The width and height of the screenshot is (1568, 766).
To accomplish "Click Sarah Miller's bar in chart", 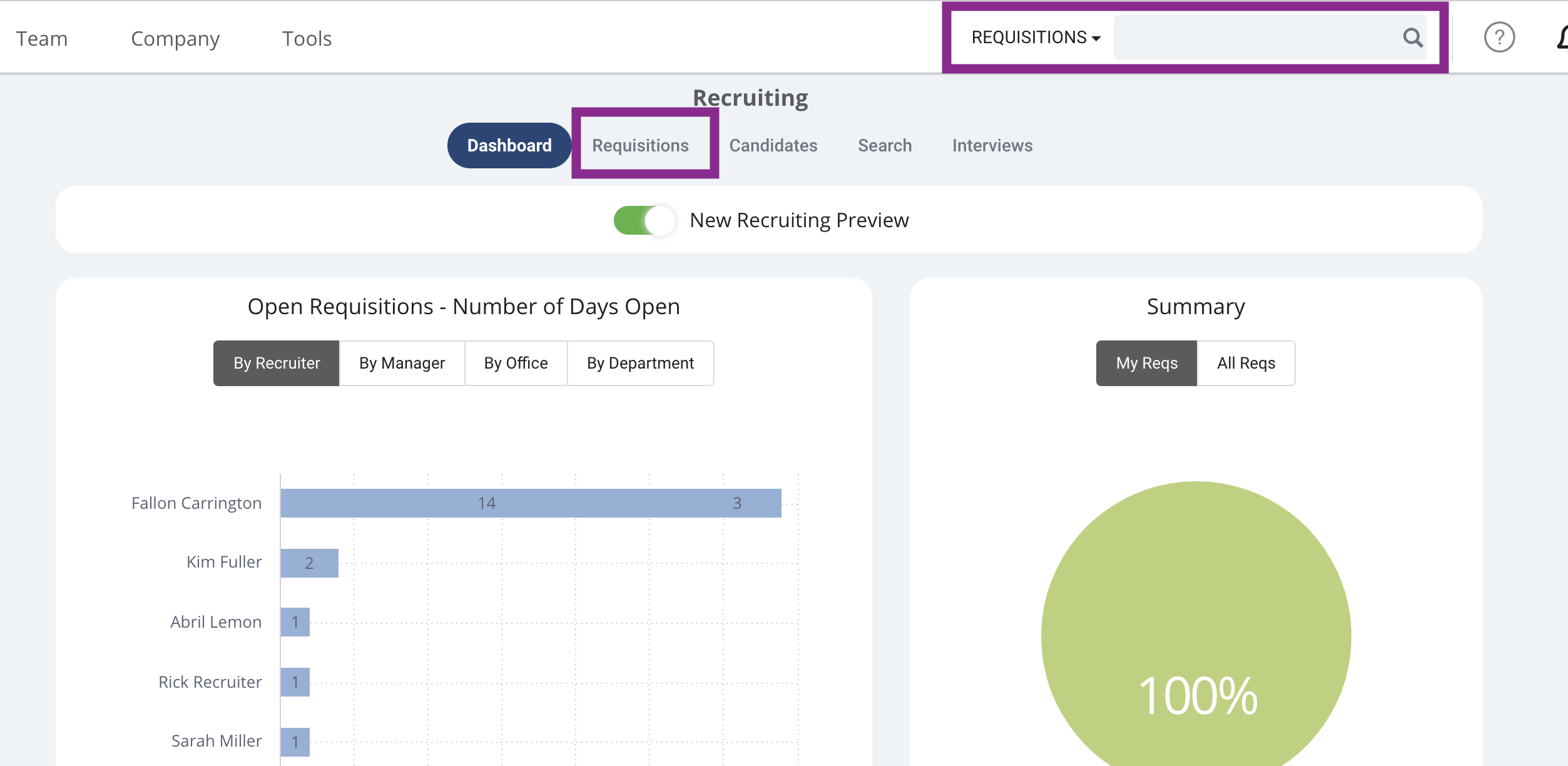I will click(x=295, y=742).
